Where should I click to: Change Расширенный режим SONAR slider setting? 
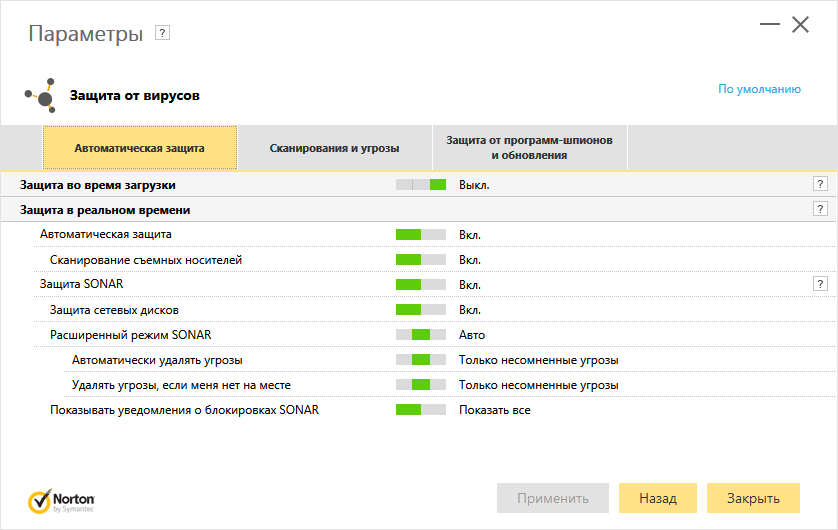(x=420, y=335)
